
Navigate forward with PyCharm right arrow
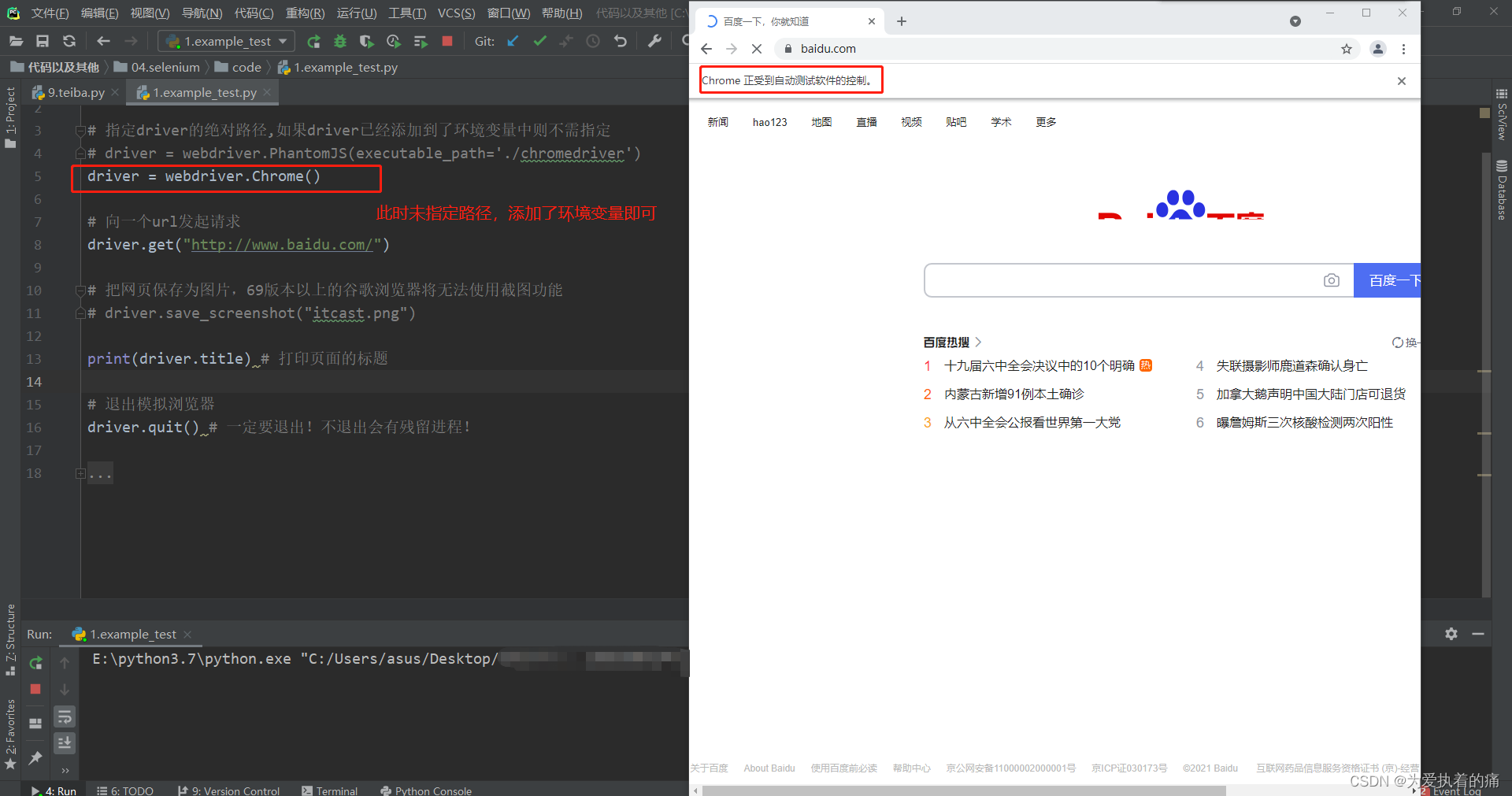[131, 41]
